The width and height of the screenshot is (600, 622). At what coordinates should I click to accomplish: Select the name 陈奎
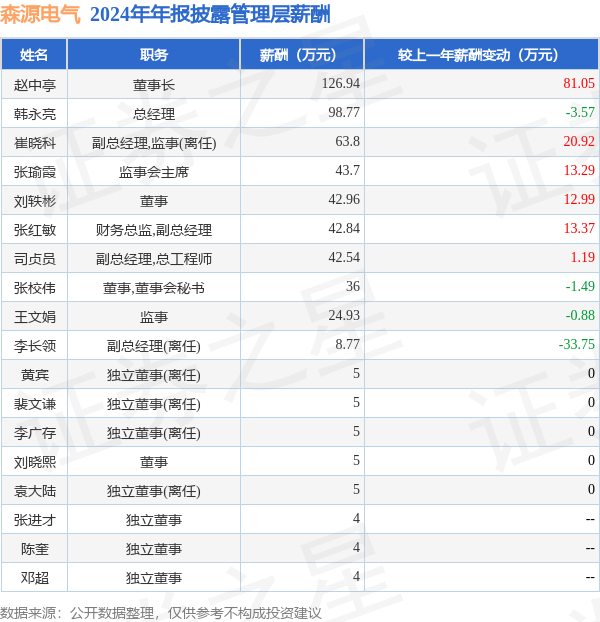pyautogui.click(x=35, y=548)
